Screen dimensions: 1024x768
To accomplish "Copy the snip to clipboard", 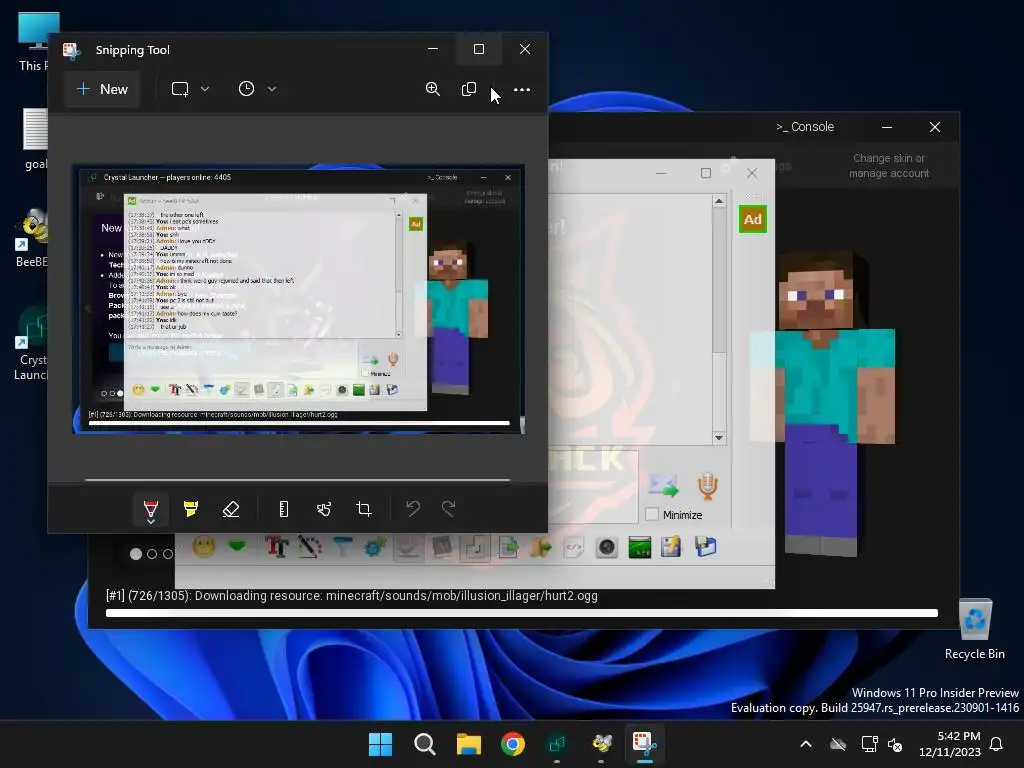I will coord(469,89).
